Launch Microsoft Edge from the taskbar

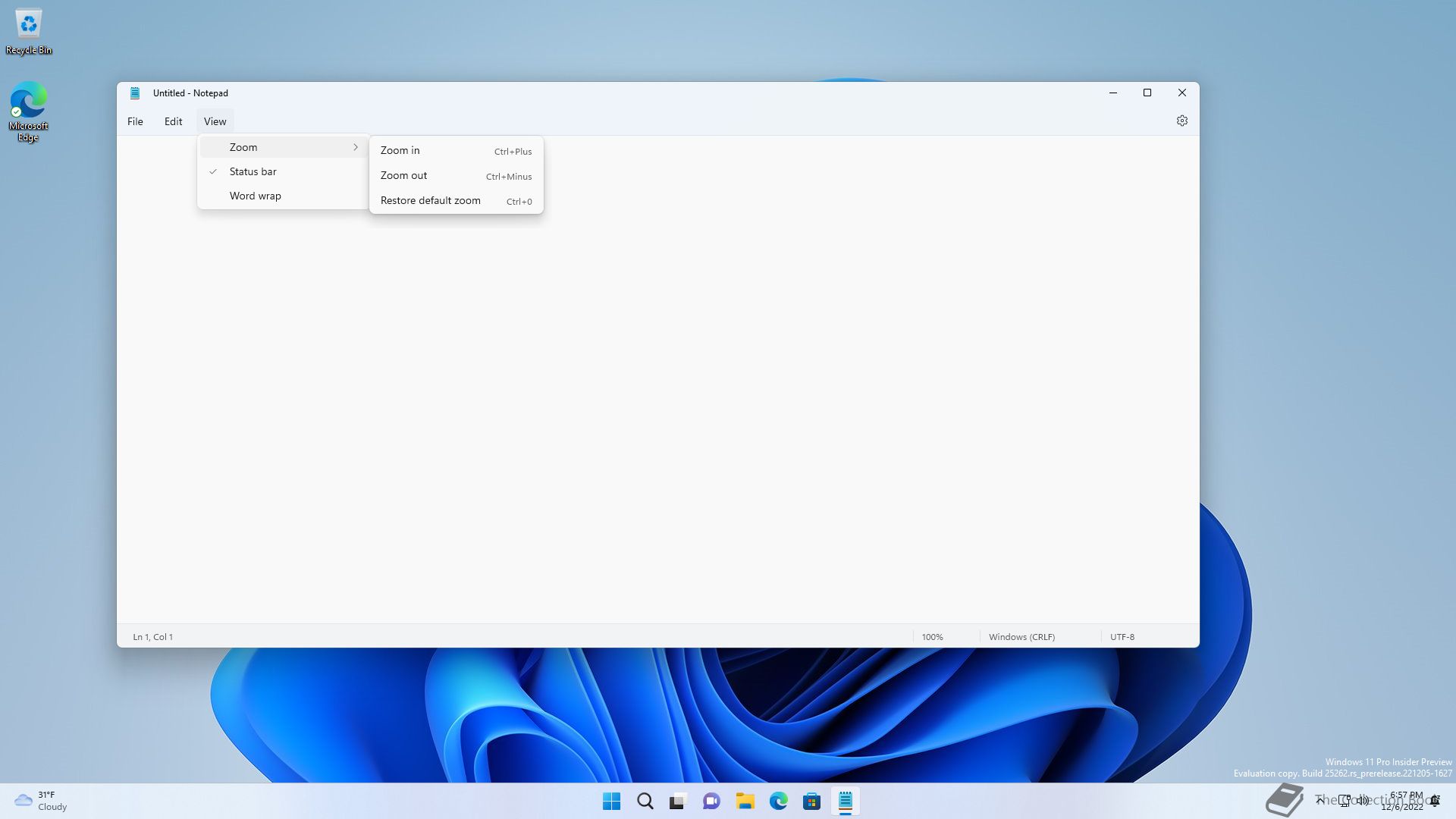(x=778, y=801)
